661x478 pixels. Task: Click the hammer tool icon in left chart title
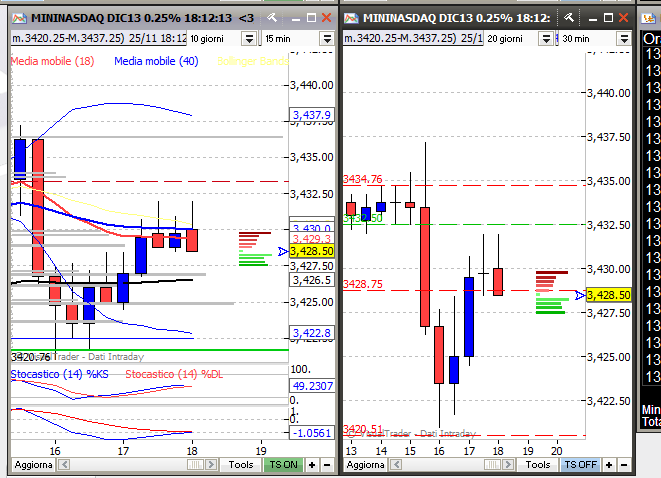click(272, 18)
